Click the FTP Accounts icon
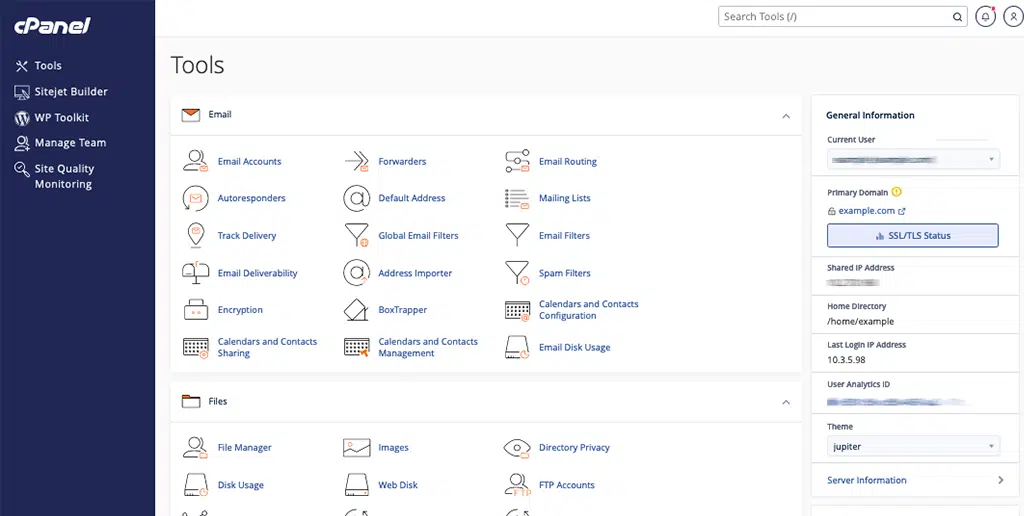Viewport: 1024px width, 516px height. coord(517,485)
